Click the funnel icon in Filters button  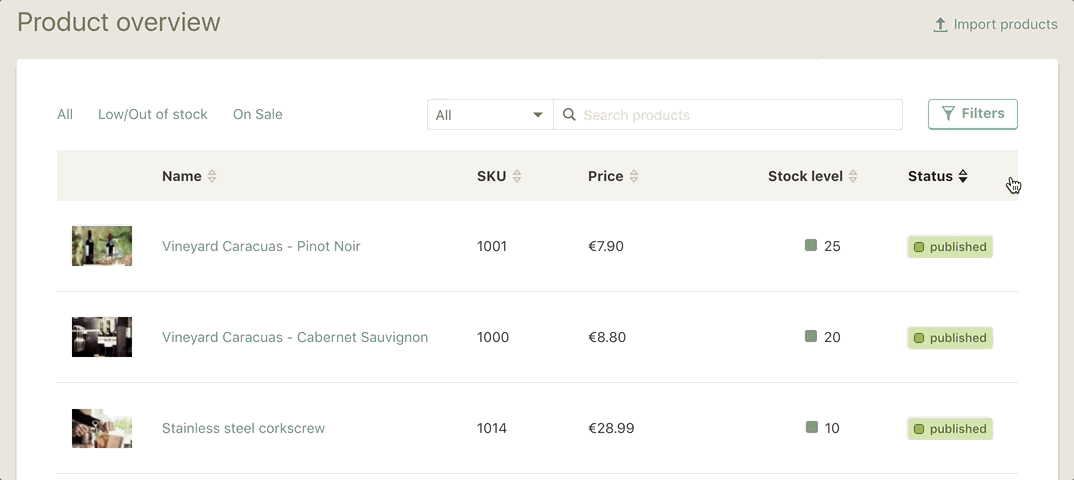948,114
